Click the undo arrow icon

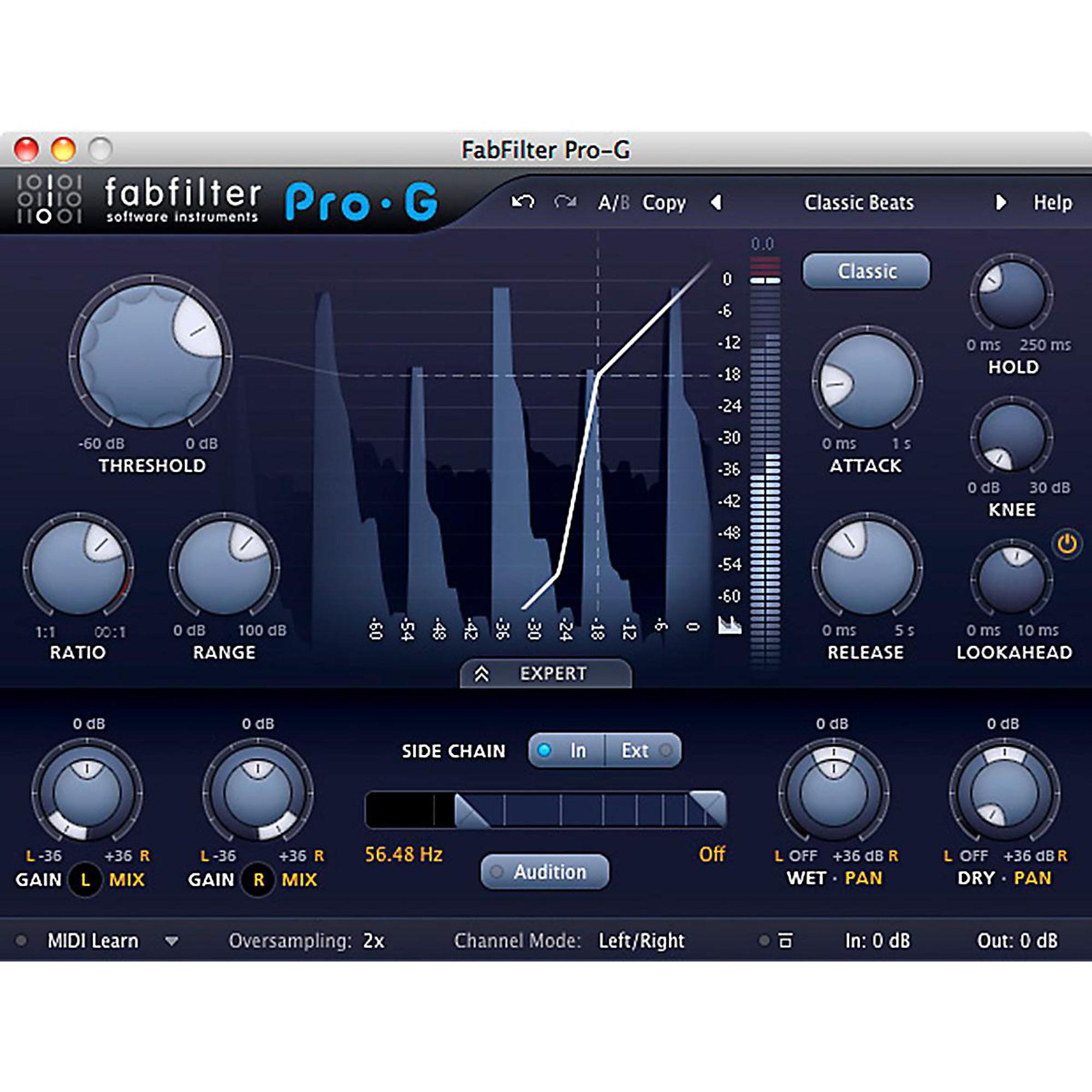[x=523, y=202]
